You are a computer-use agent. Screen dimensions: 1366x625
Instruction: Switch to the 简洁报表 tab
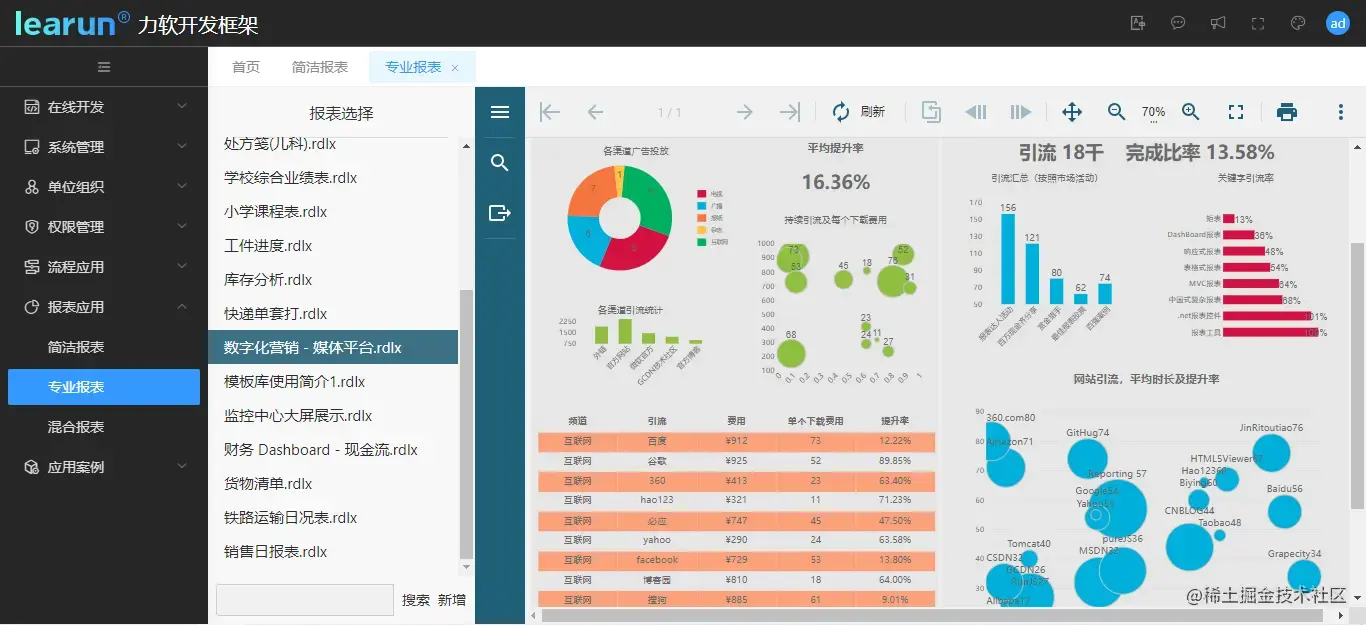(x=320, y=67)
